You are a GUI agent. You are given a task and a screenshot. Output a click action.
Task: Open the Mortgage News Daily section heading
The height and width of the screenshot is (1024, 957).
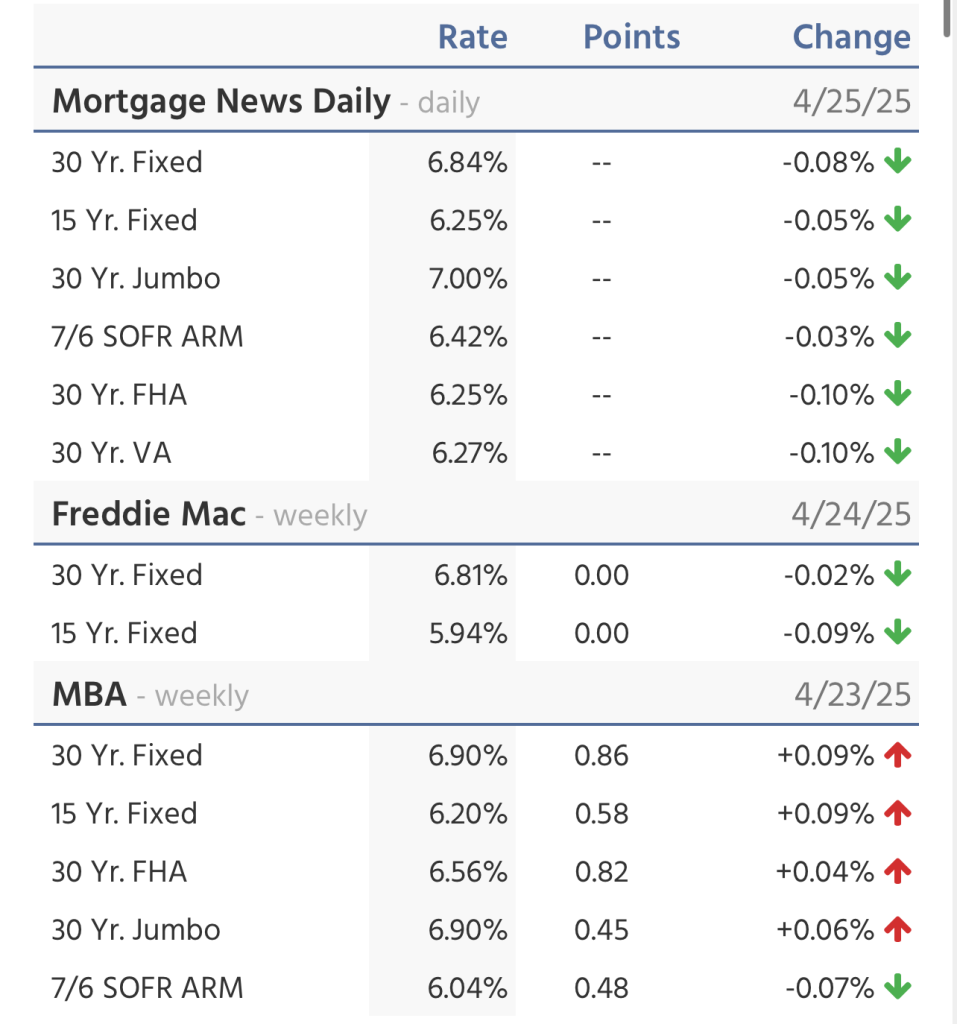pyautogui.click(x=220, y=102)
